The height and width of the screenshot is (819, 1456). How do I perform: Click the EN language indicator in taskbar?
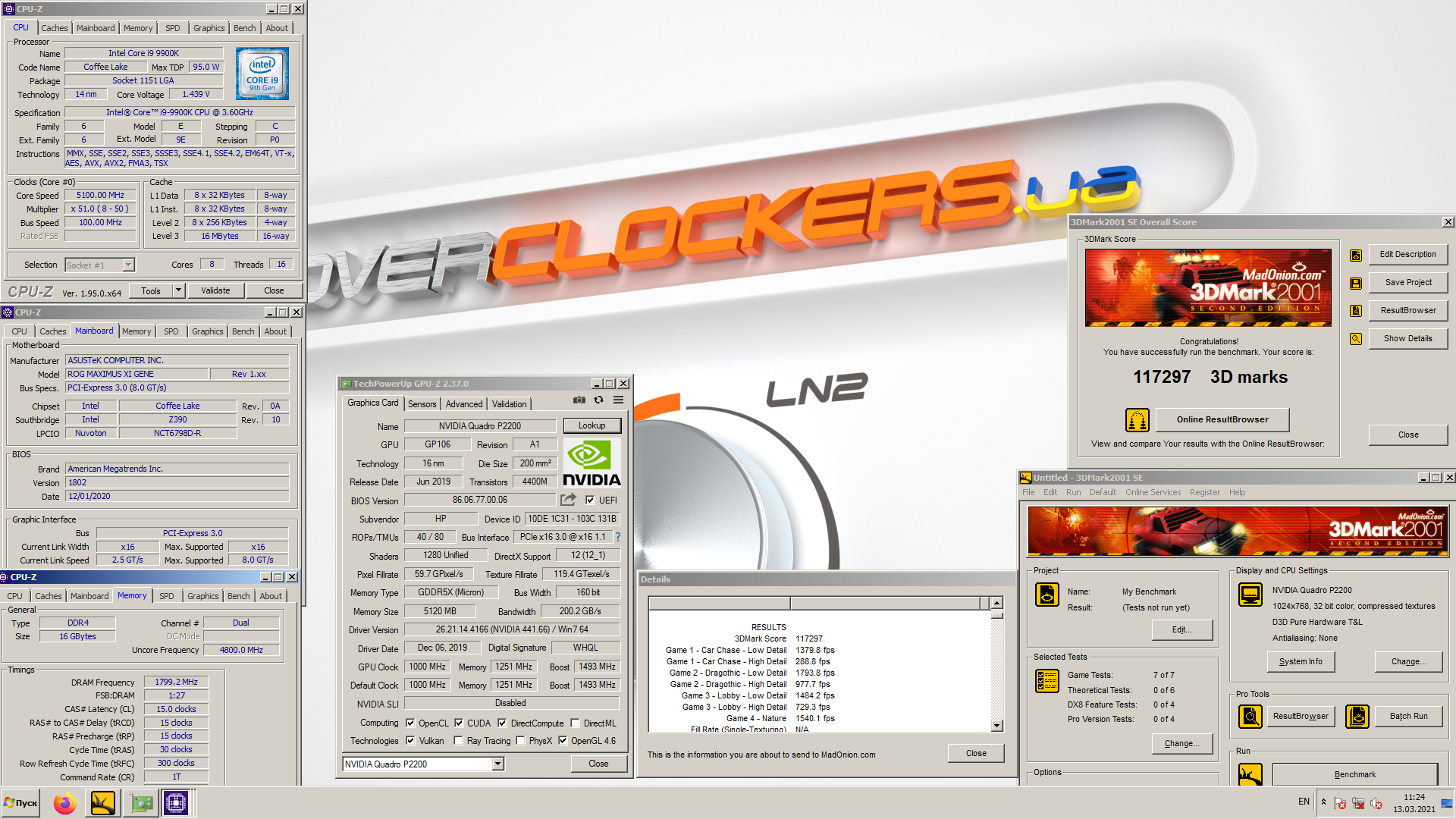pyautogui.click(x=1304, y=802)
